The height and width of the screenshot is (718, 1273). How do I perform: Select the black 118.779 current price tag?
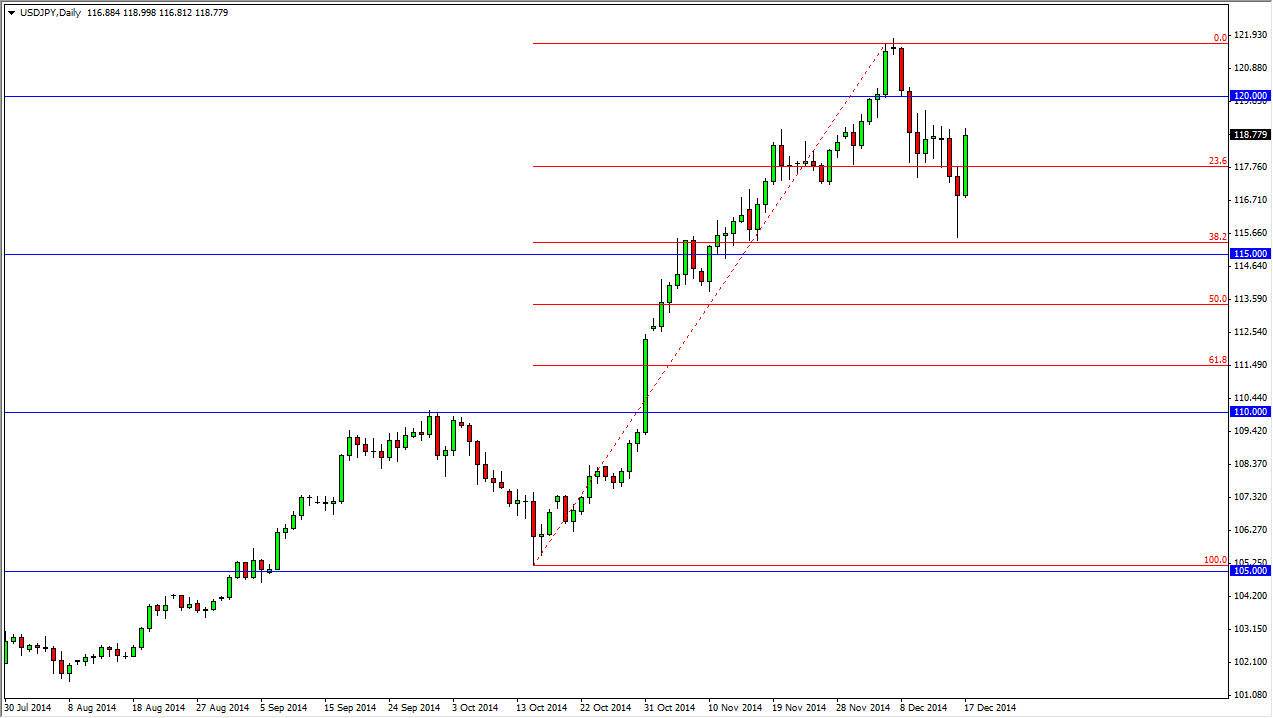pos(1248,133)
